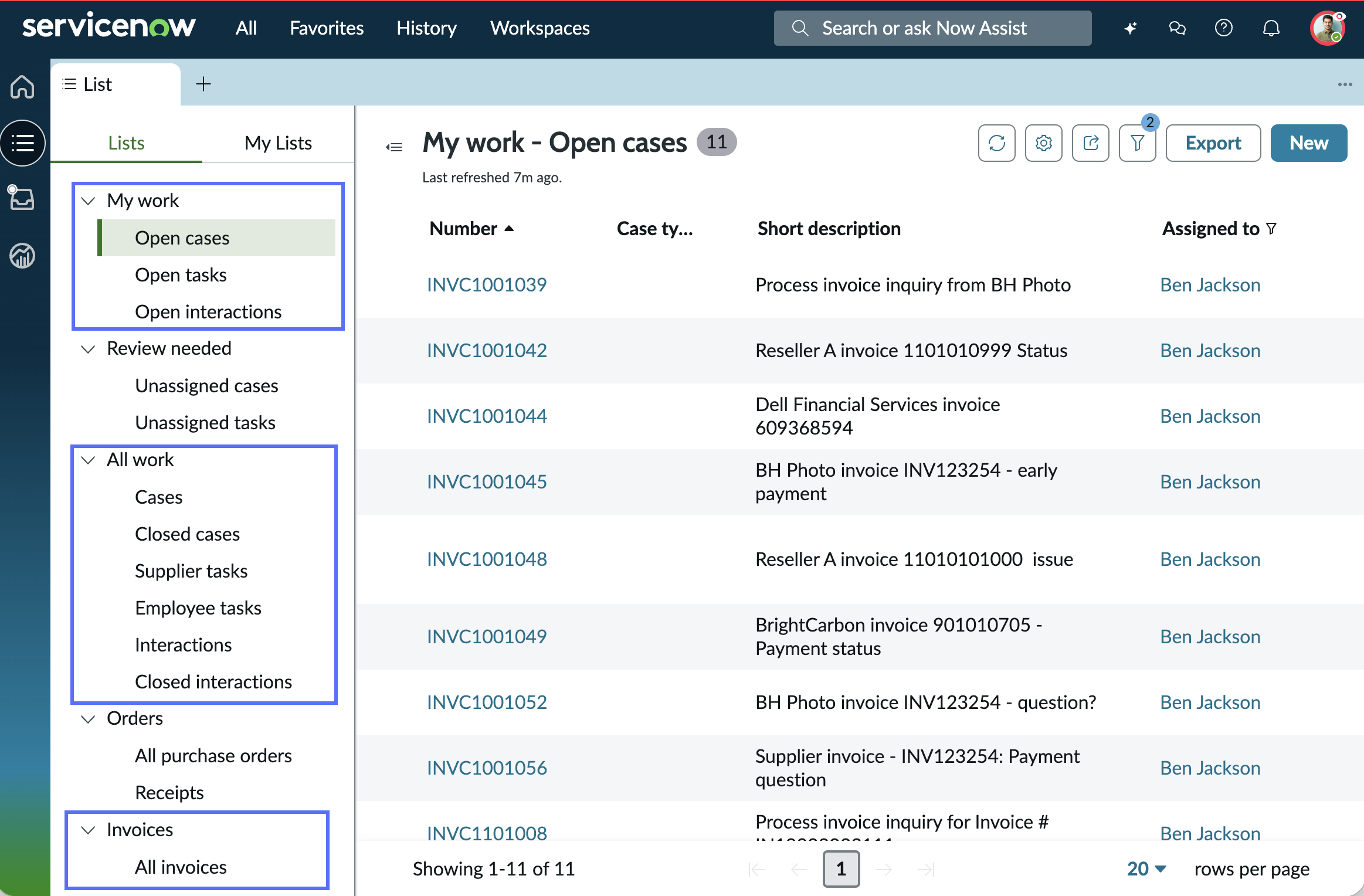Open the Analytics dashboard sidebar icon
Image resolution: width=1364 pixels, height=896 pixels.
click(x=22, y=256)
